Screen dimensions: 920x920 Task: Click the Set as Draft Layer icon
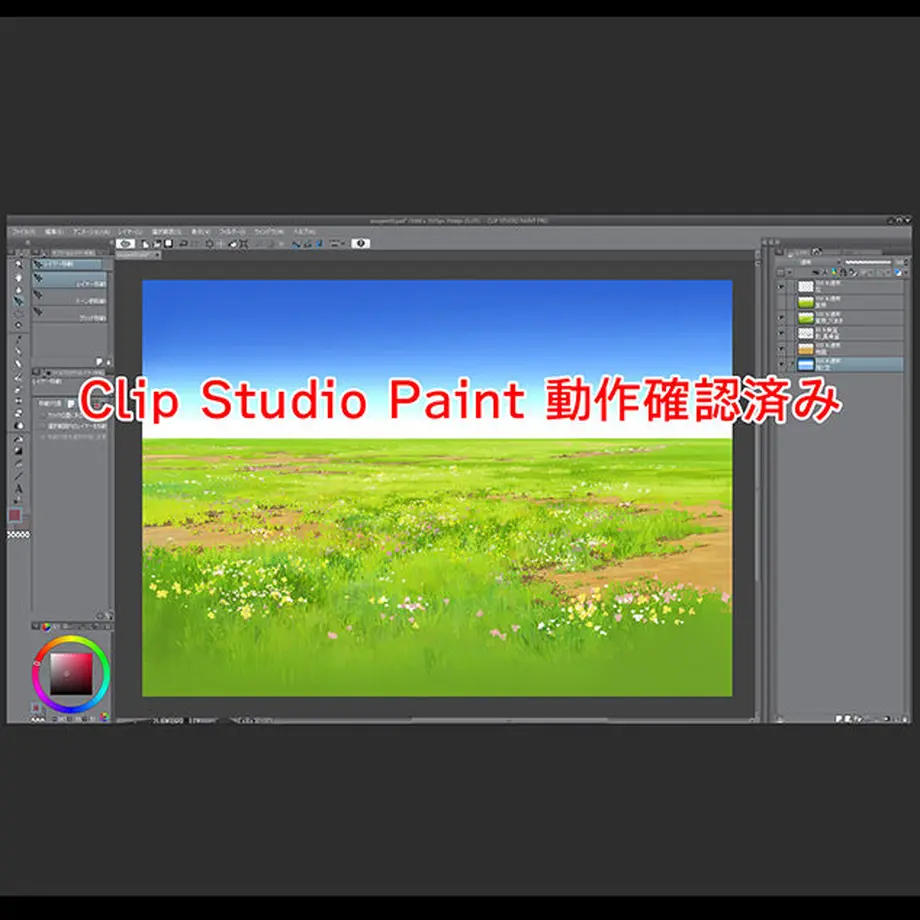[x=834, y=272]
